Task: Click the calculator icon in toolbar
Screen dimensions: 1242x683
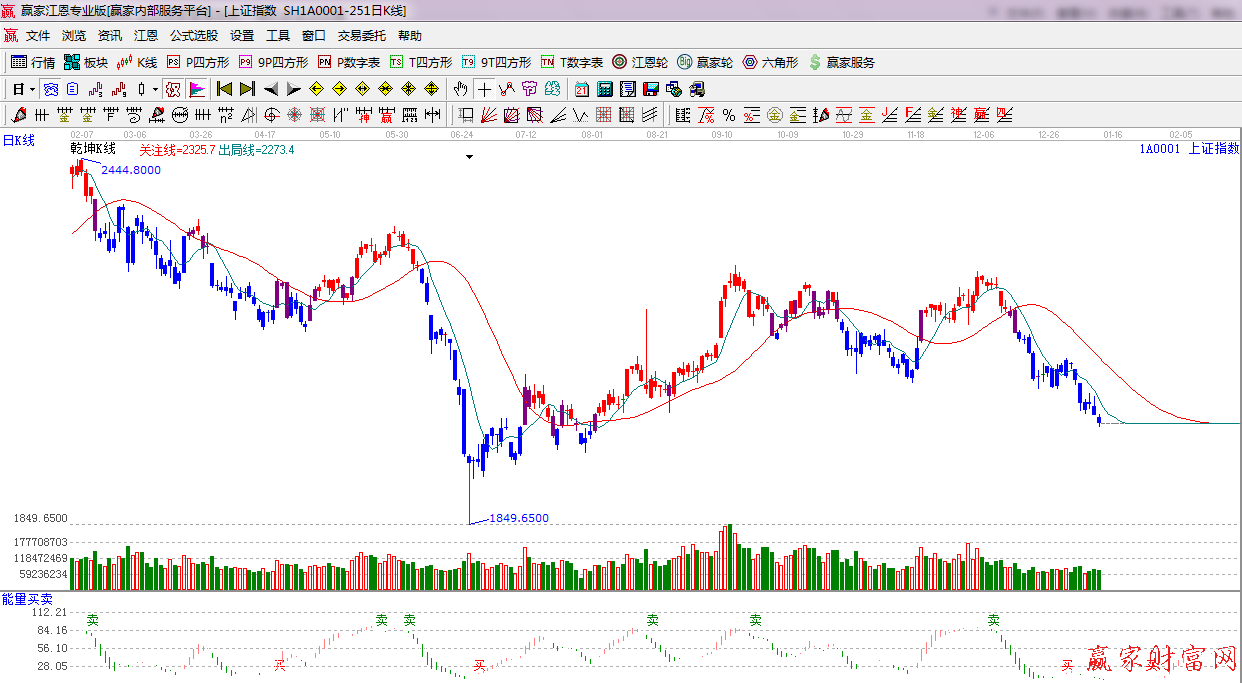Action: pos(604,89)
